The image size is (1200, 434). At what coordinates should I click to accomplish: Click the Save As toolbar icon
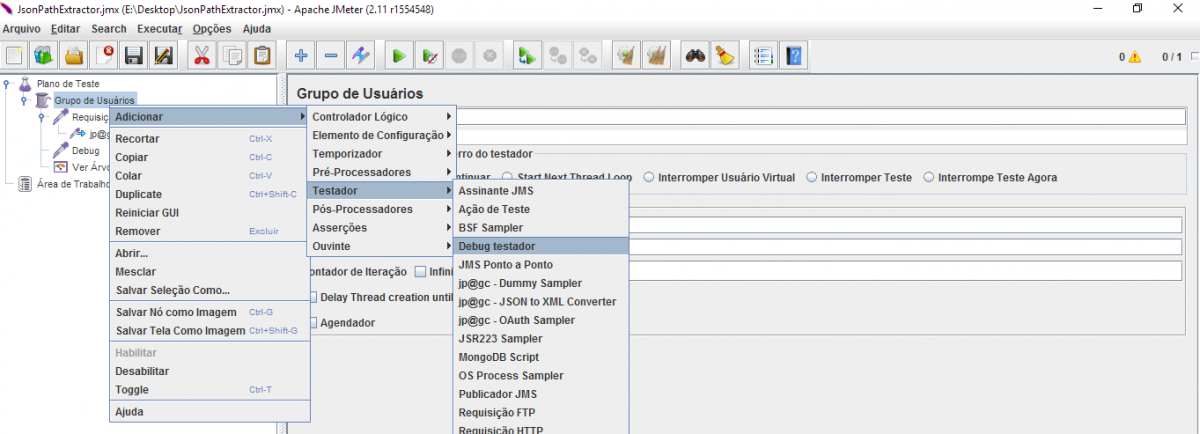tap(164, 56)
